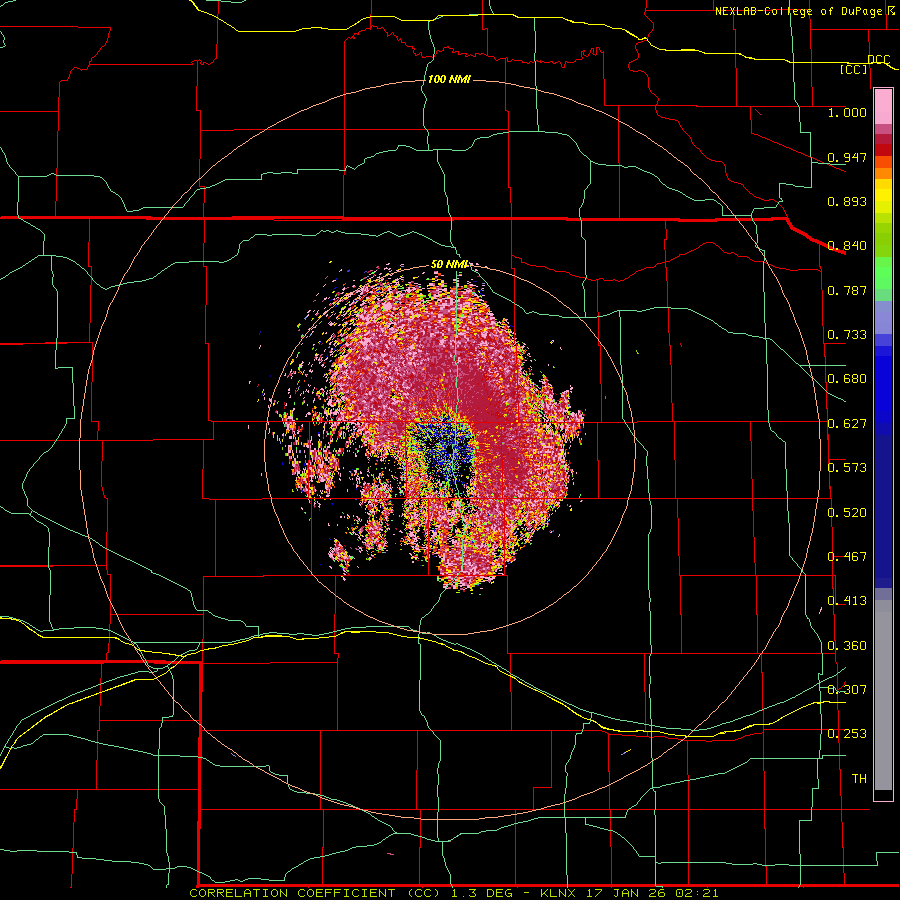Select the 0.893 scale value
900x900 pixels.
point(847,201)
